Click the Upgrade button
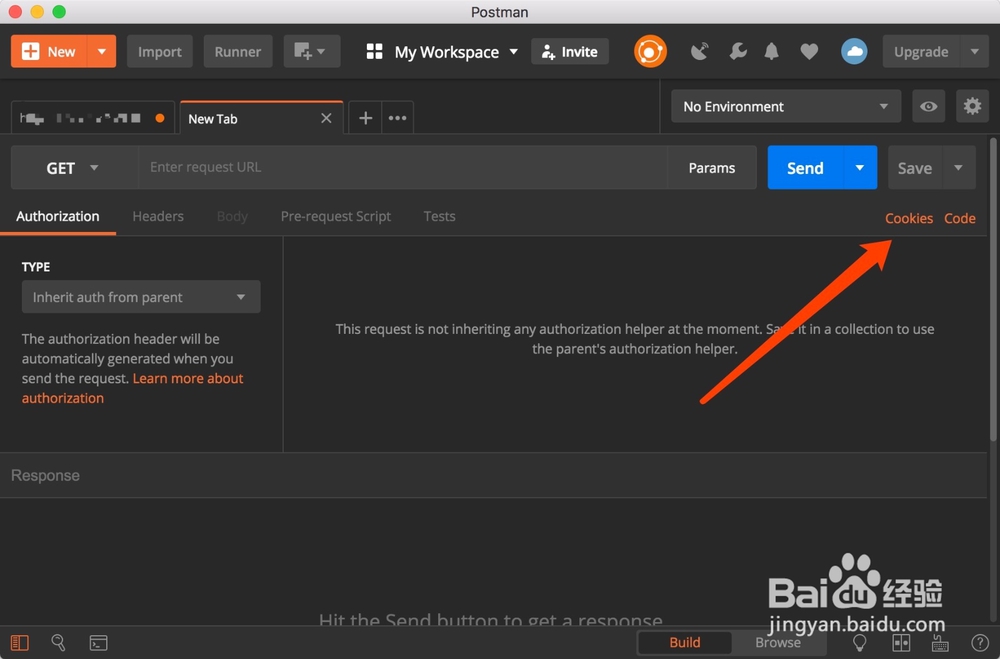Screen dimensions: 1000x659 pos(921,51)
